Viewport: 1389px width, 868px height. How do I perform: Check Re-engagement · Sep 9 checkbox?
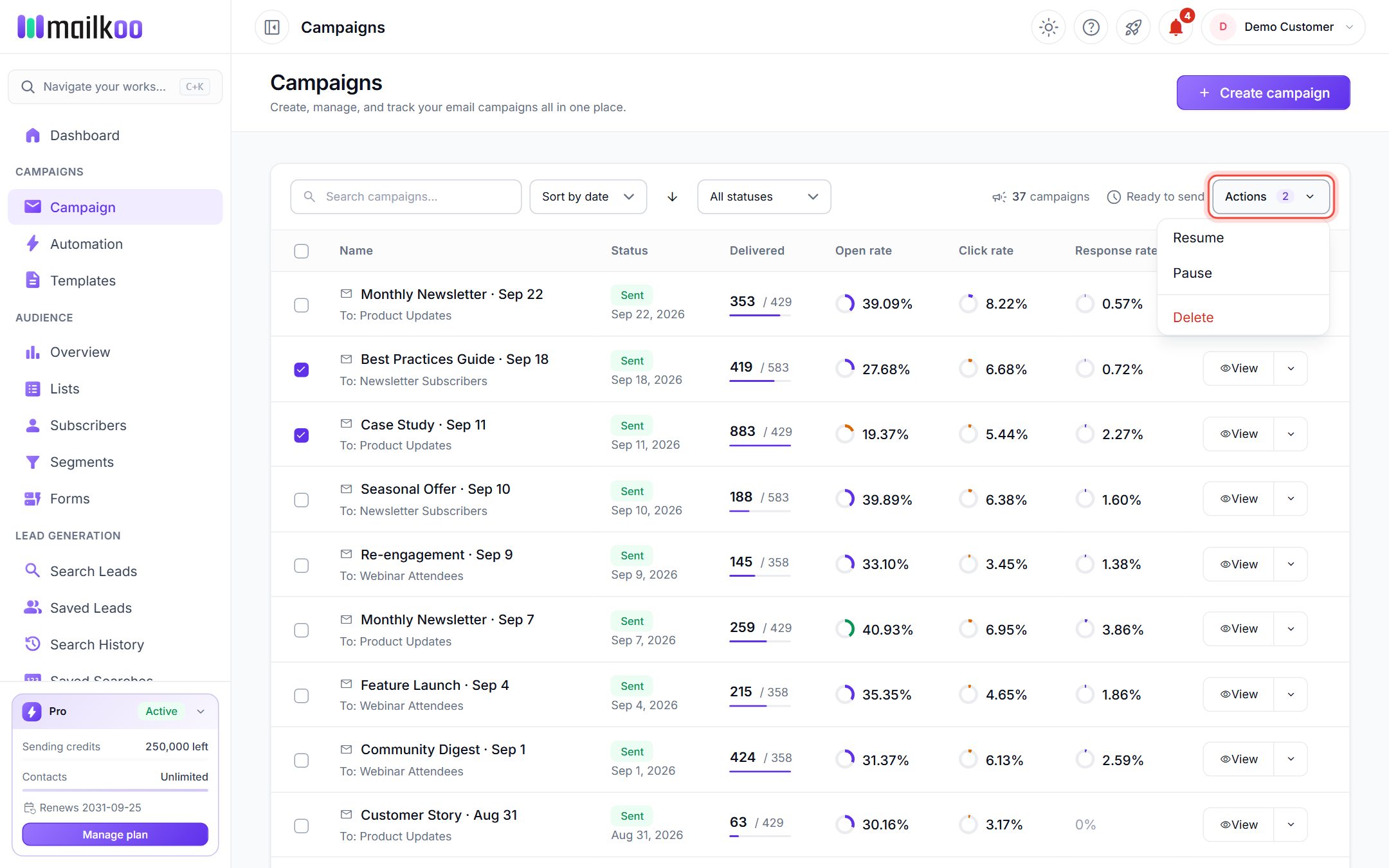(301, 565)
